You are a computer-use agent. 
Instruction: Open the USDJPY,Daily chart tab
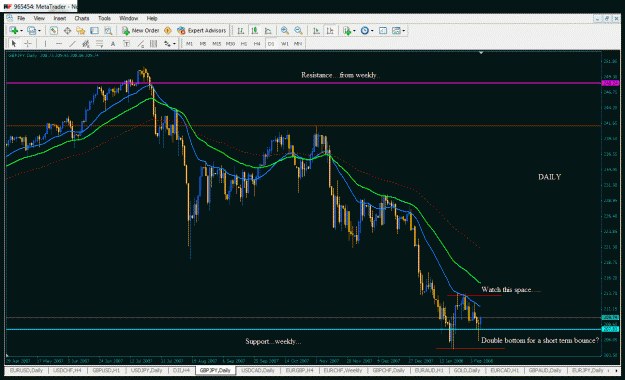click(x=146, y=370)
